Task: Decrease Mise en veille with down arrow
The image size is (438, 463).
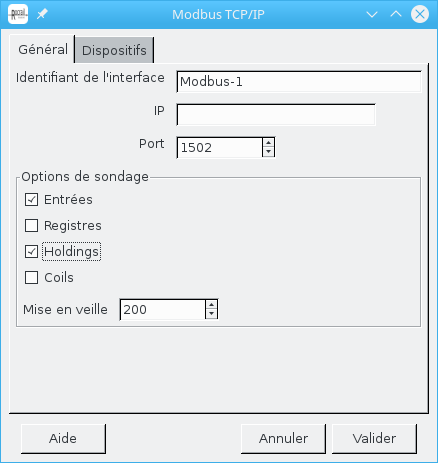Action: coord(211,314)
